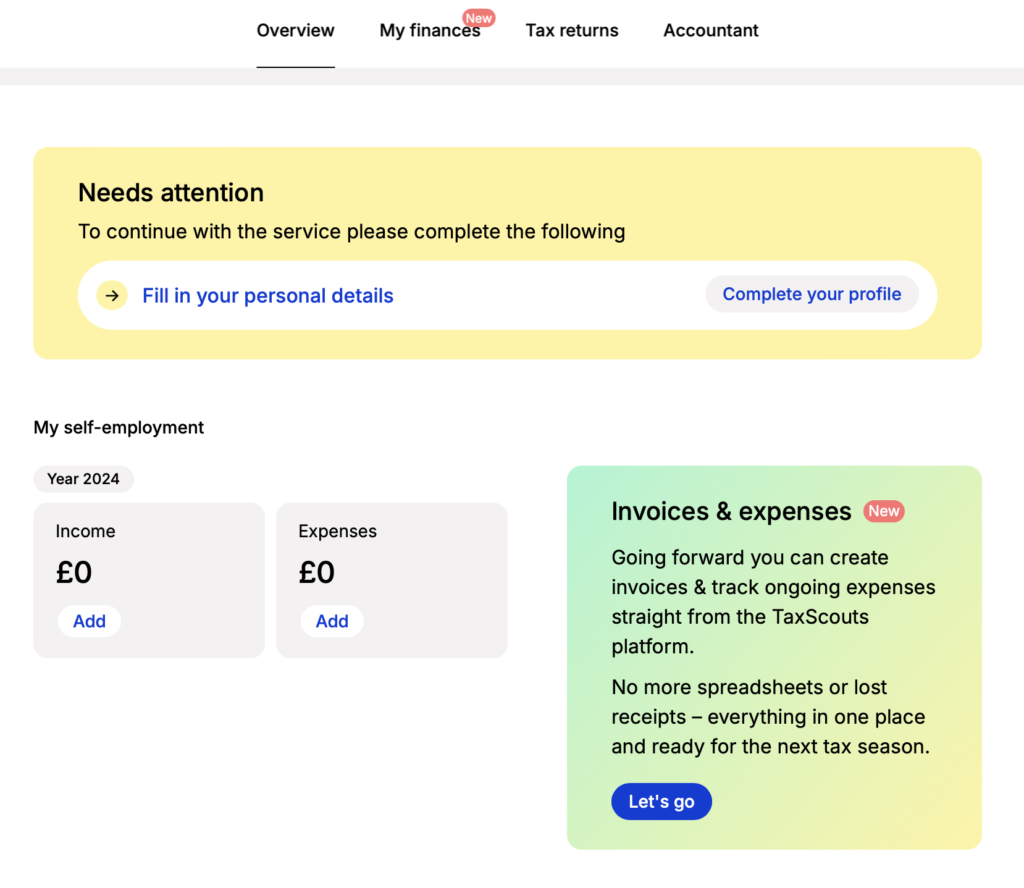Open the Overview tab
This screenshot has width=1024, height=888.
click(x=295, y=31)
